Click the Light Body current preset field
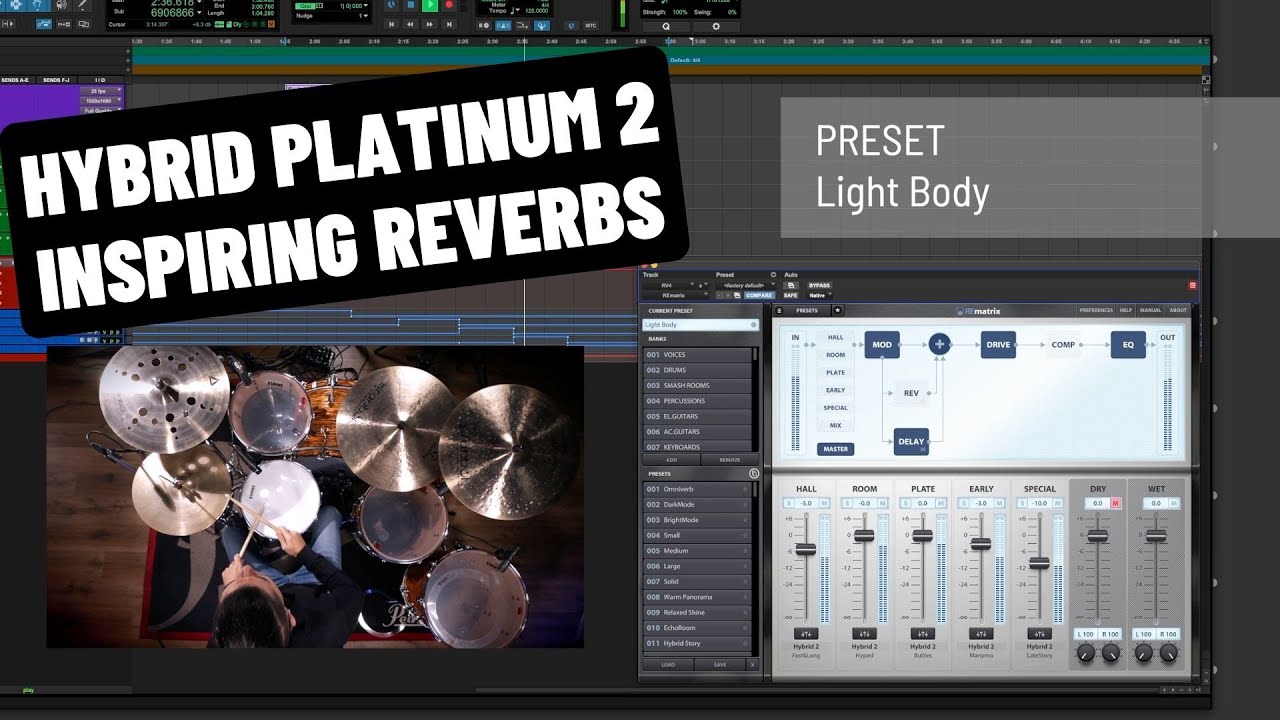Image resolution: width=1280 pixels, height=720 pixels. [x=700, y=325]
